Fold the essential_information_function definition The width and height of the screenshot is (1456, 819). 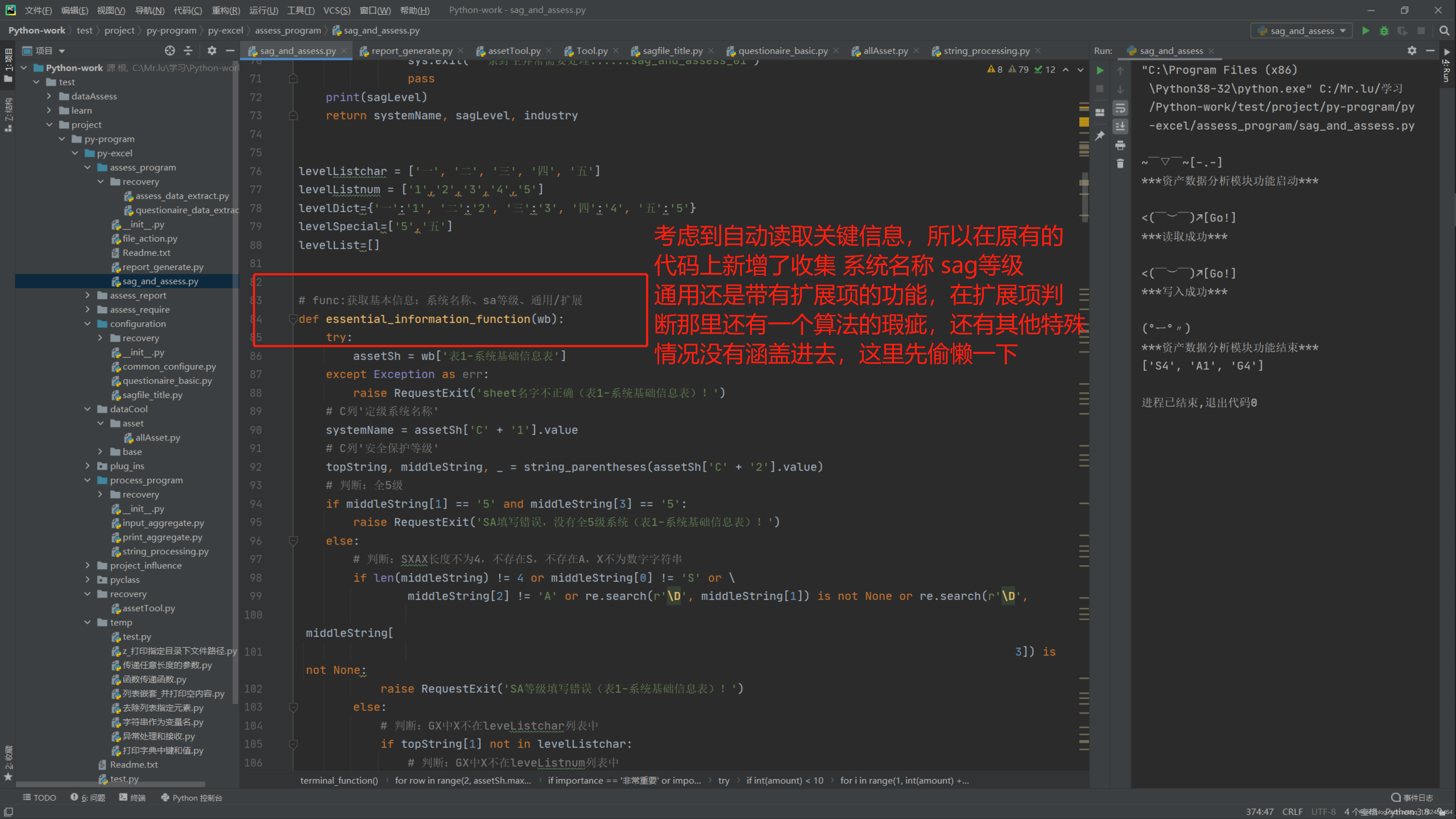pos(293,319)
